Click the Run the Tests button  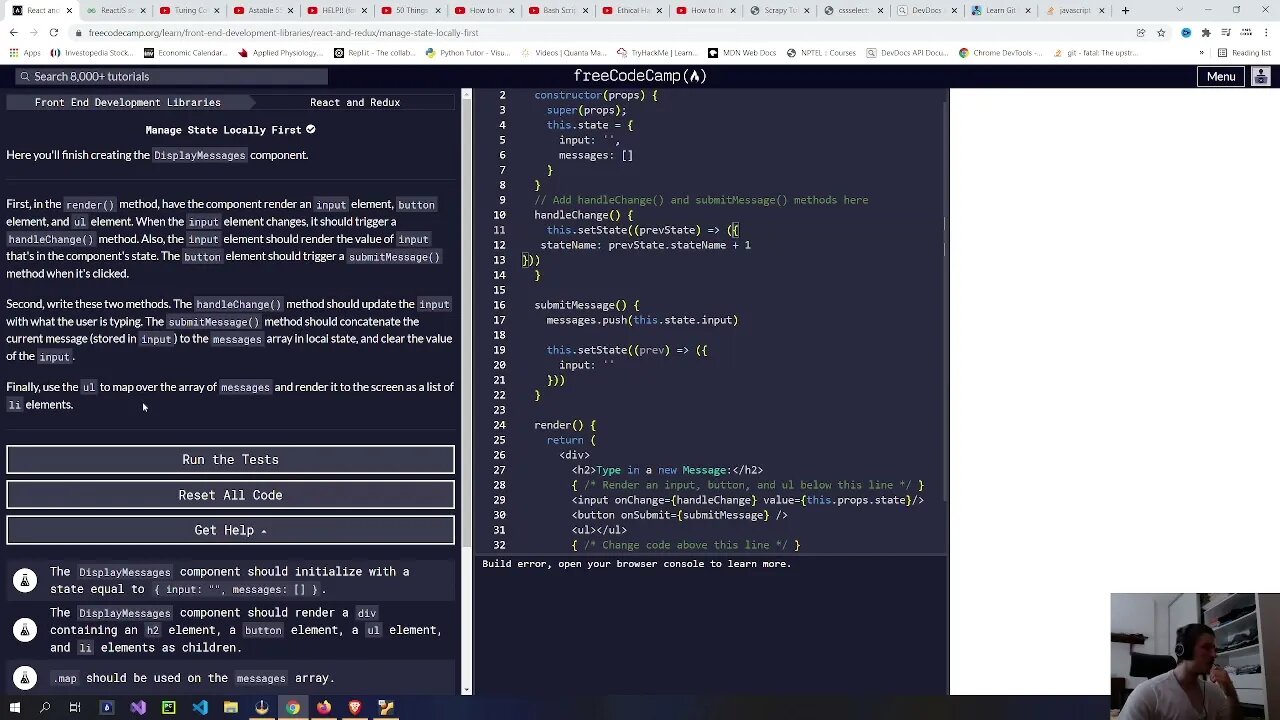[230, 459]
